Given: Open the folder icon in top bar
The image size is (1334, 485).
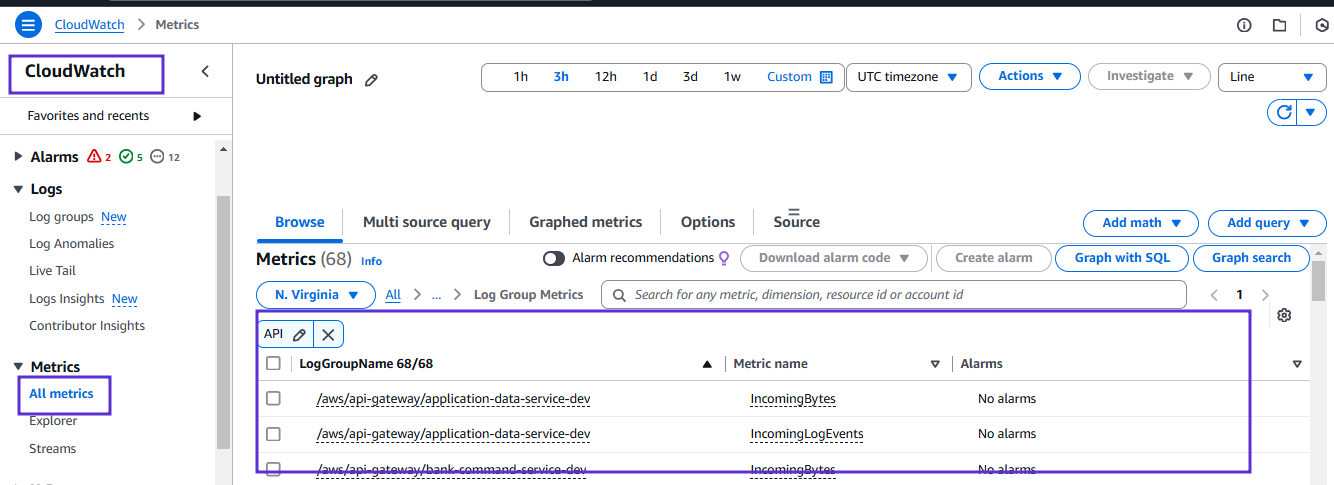Looking at the screenshot, I should 1279,25.
